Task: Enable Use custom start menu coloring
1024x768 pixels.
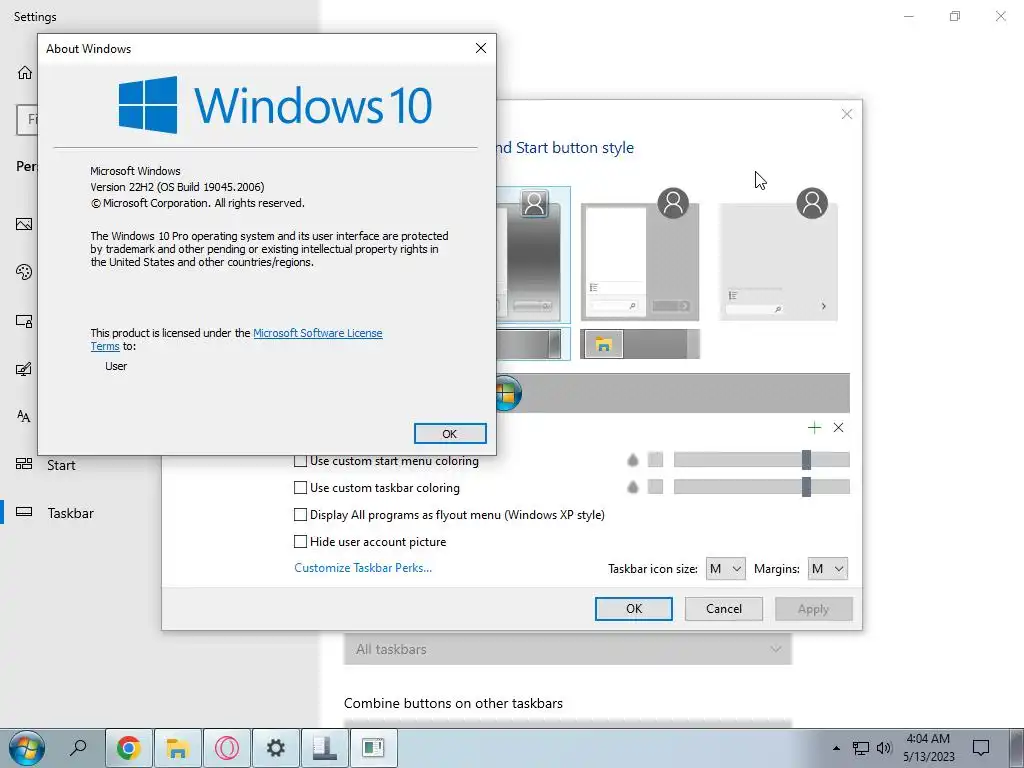Action: pos(300,461)
